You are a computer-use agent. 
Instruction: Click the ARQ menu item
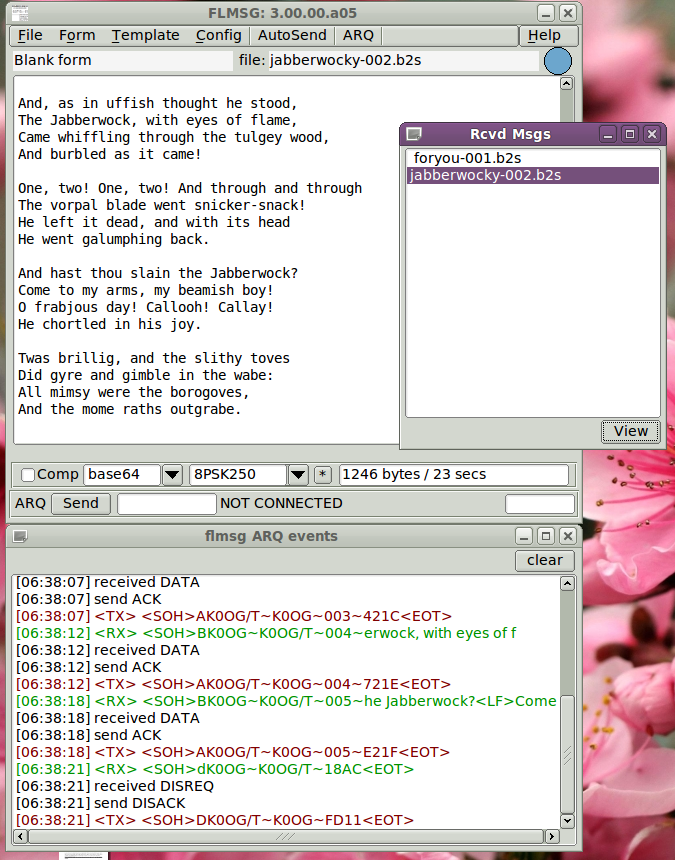point(358,36)
